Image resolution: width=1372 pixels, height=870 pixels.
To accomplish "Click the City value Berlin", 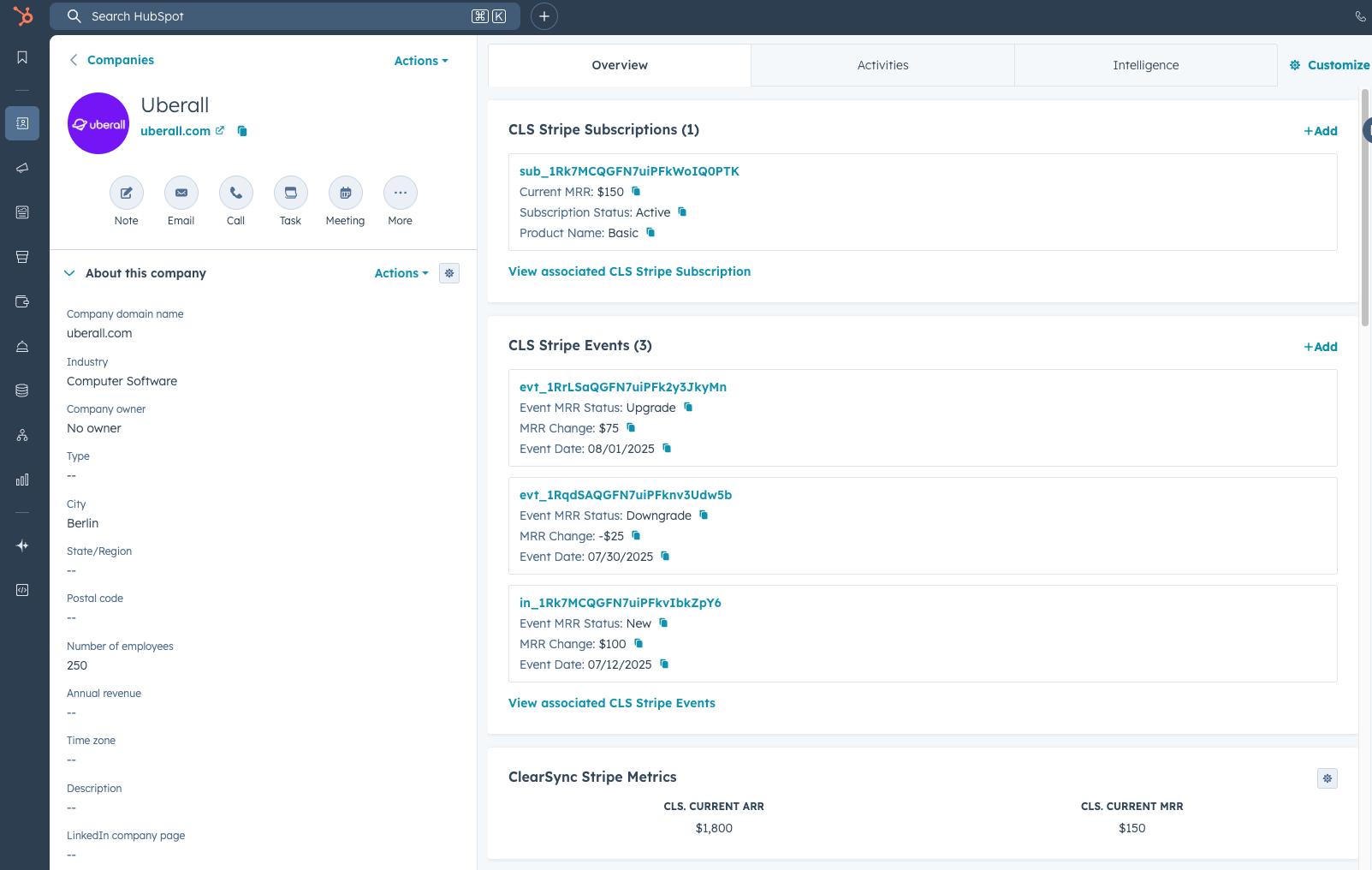I will pyautogui.click(x=83, y=523).
